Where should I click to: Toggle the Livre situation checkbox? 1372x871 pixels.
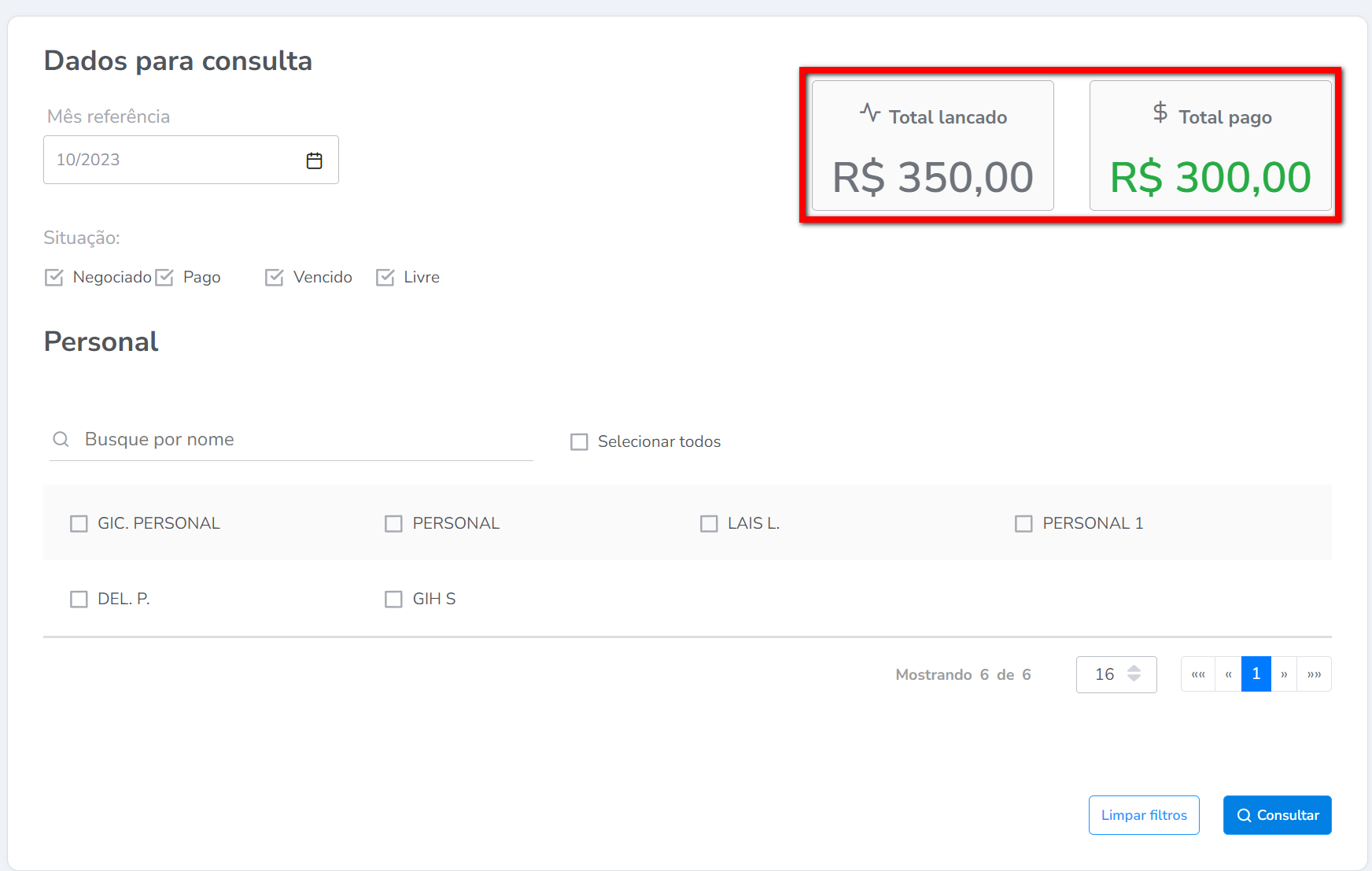(385, 278)
